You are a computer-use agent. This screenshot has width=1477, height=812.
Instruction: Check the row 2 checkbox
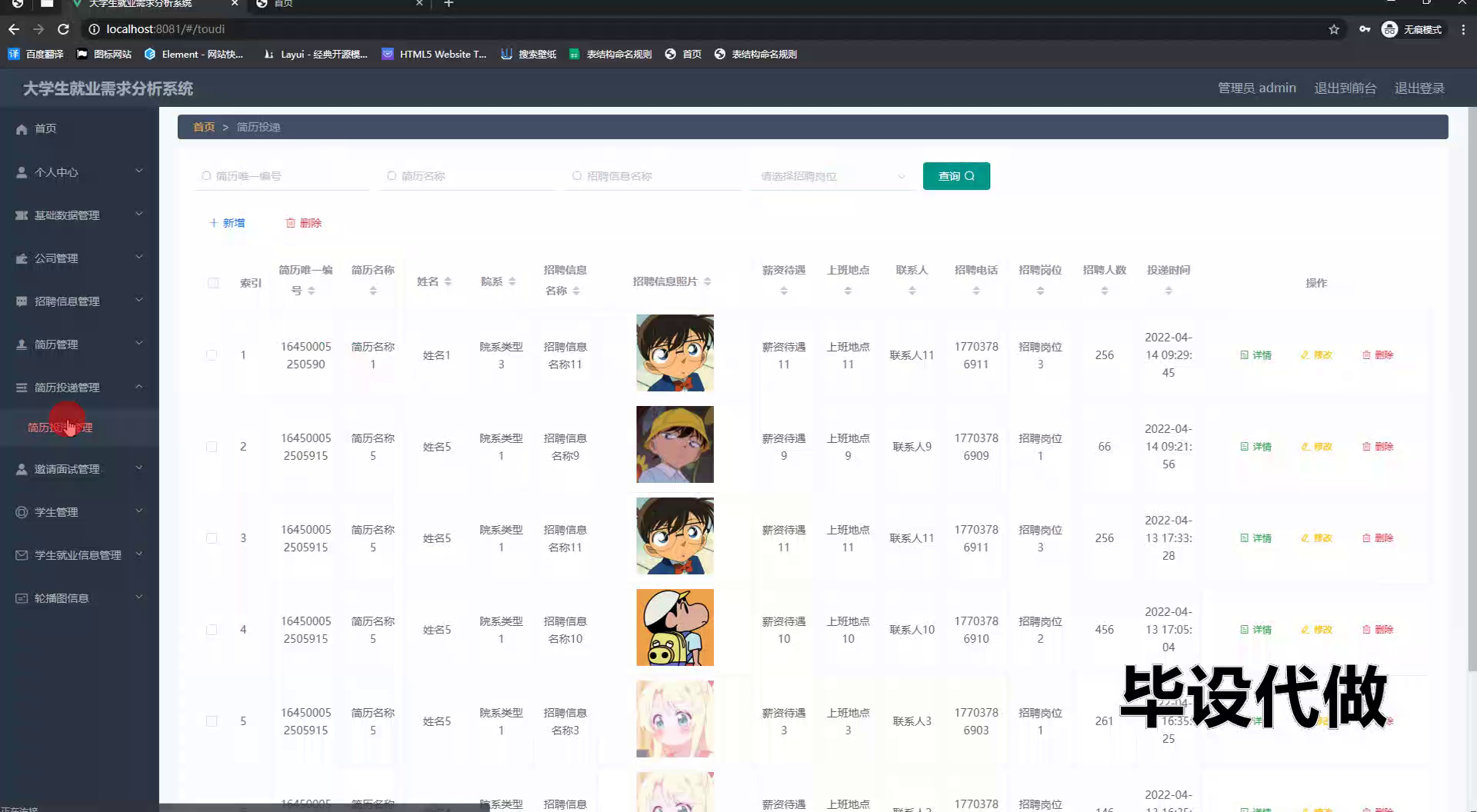pos(212,447)
